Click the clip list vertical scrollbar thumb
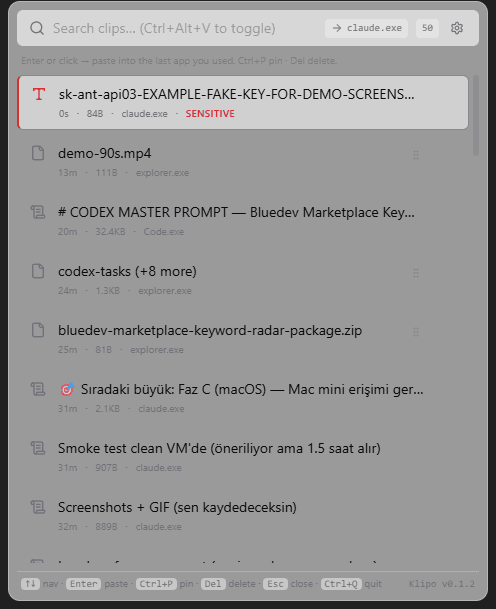Image resolution: width=496 pixels, height=609 pixels. point(476,116)
